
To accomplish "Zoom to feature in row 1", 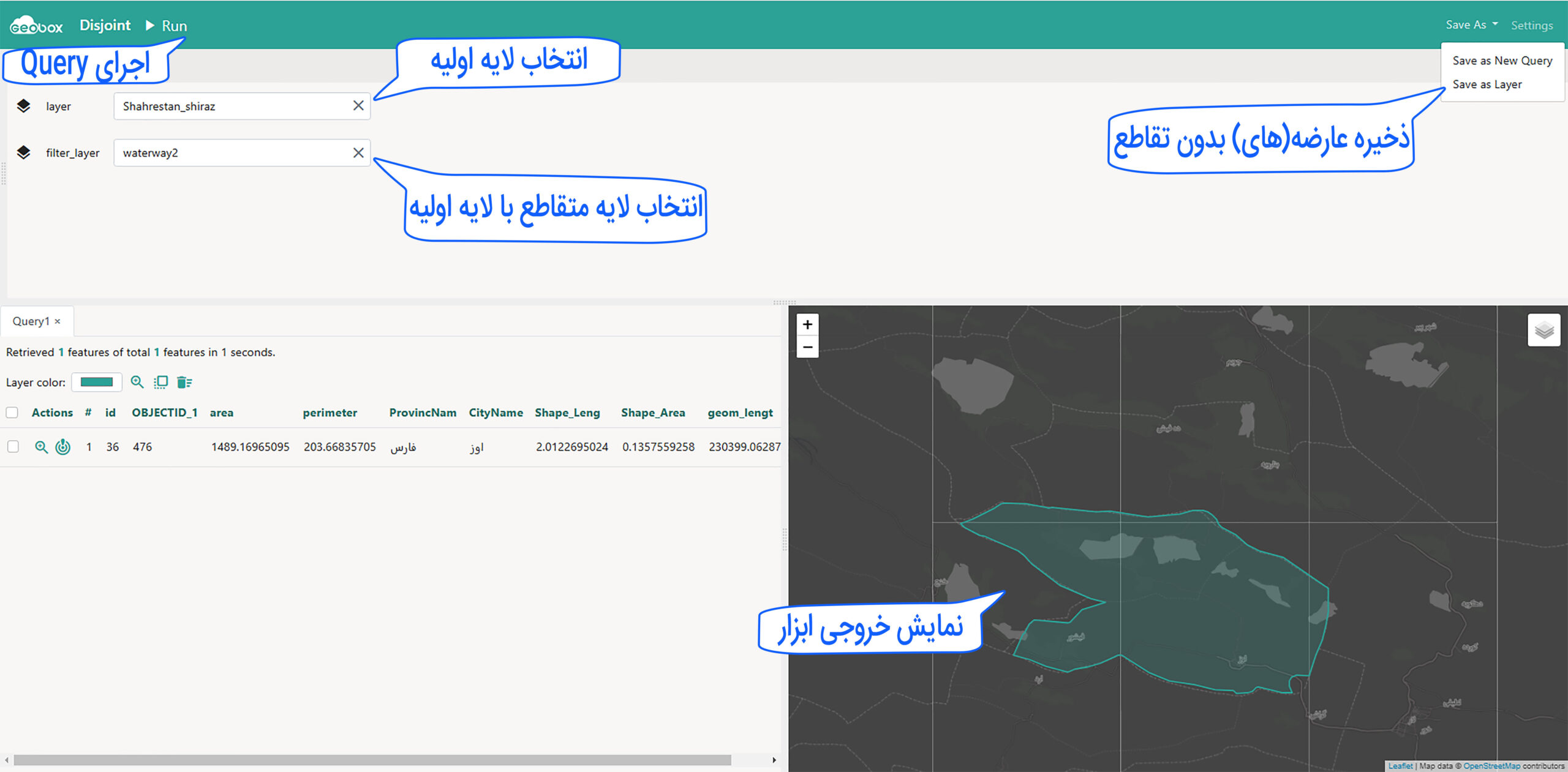I will [x=41, y=447].
